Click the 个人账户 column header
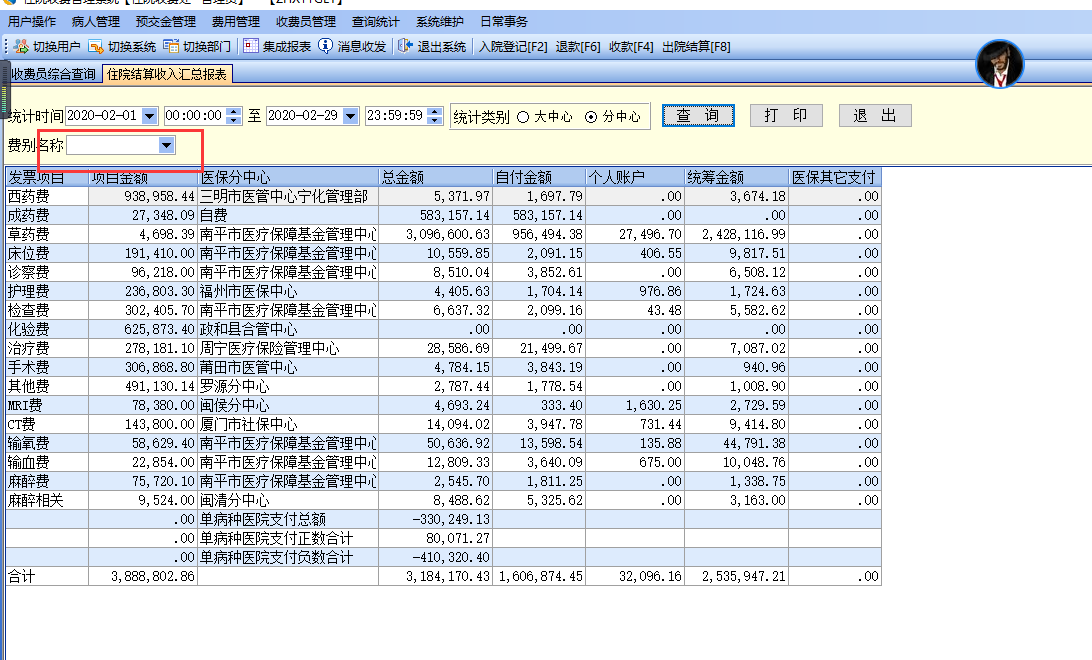 (635, 178)
